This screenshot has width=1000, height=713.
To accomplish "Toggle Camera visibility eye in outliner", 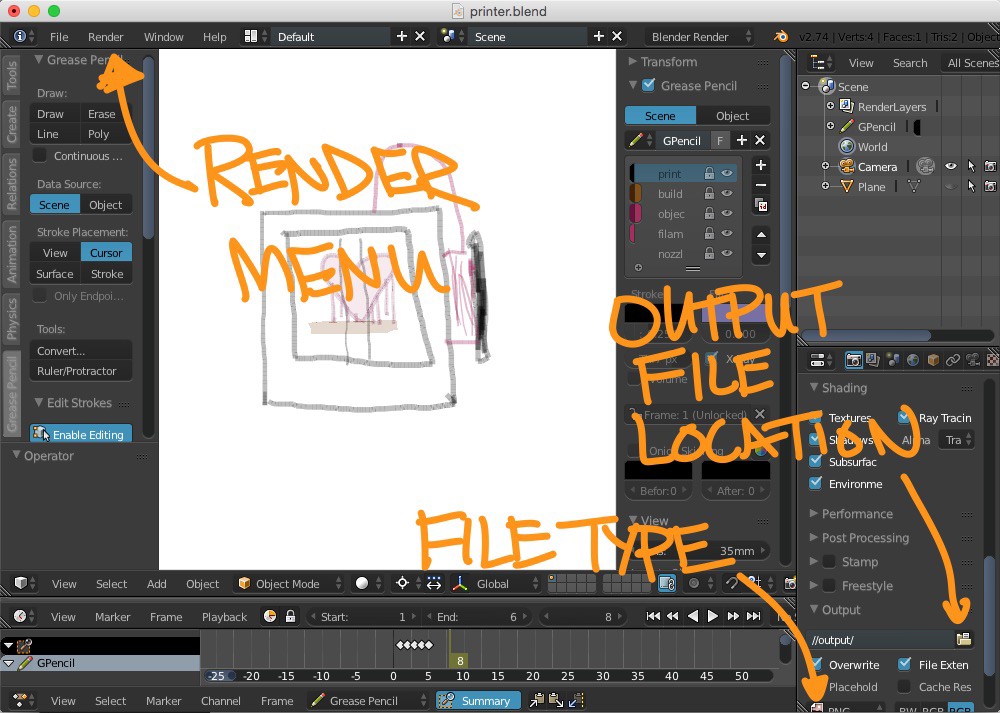I will [x=950, y=166].
